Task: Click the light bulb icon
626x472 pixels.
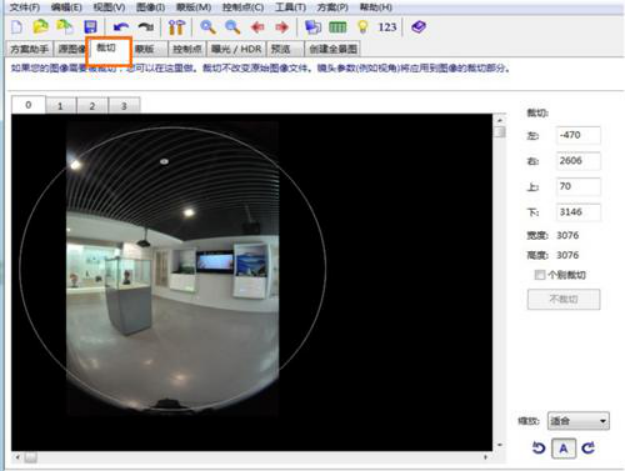Action: click(362, 27)
